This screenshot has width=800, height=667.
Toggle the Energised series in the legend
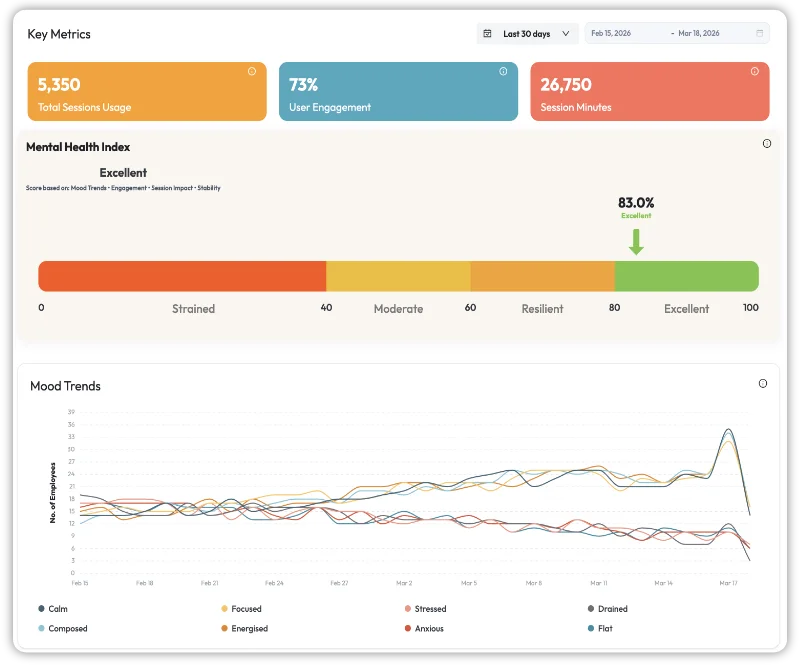(244, 629)
